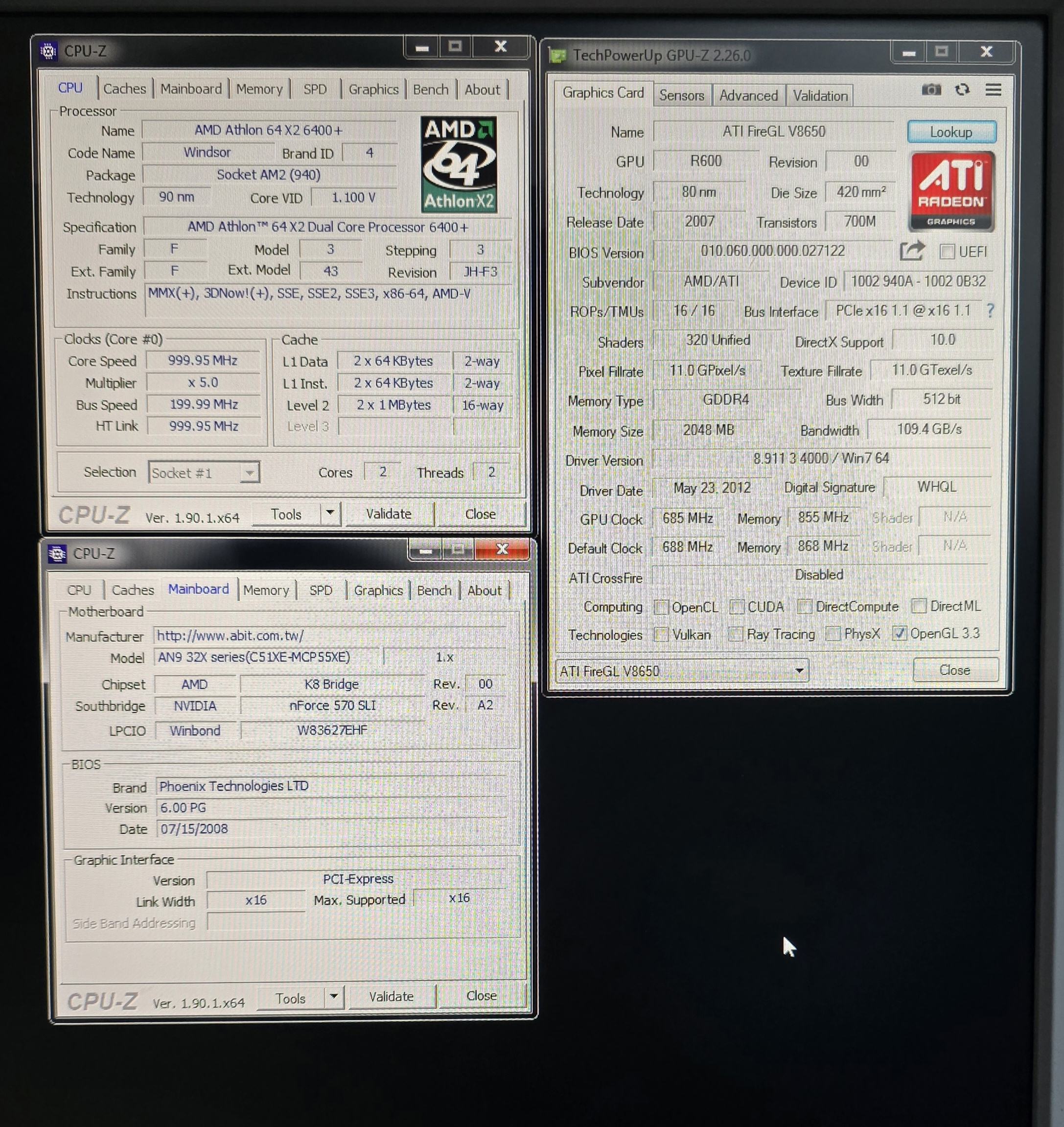Click the GPU-Z title bar app icon
The image size is (1064, 1127).
point(558,56)
